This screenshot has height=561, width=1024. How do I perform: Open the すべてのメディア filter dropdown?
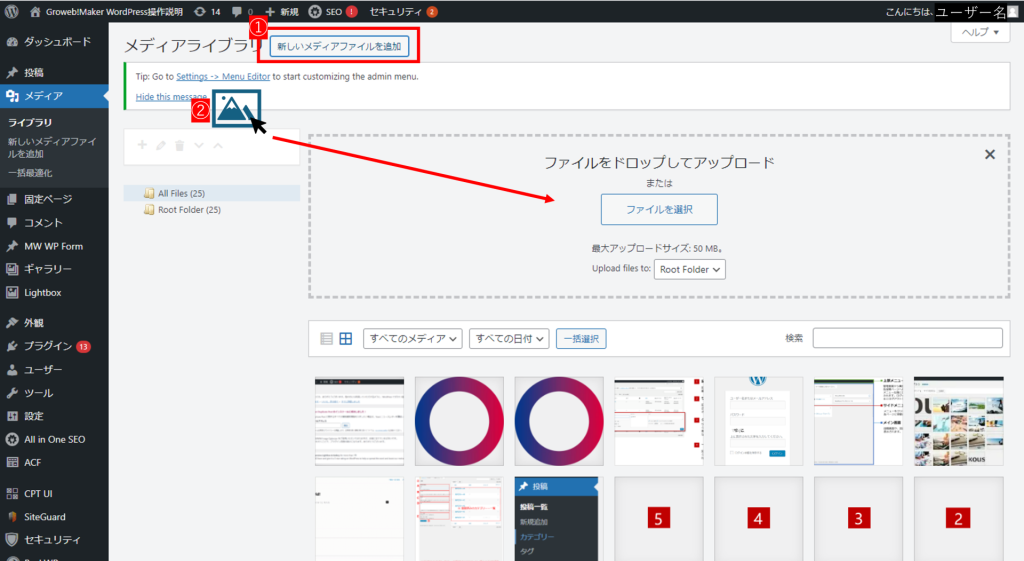[412, 339]
